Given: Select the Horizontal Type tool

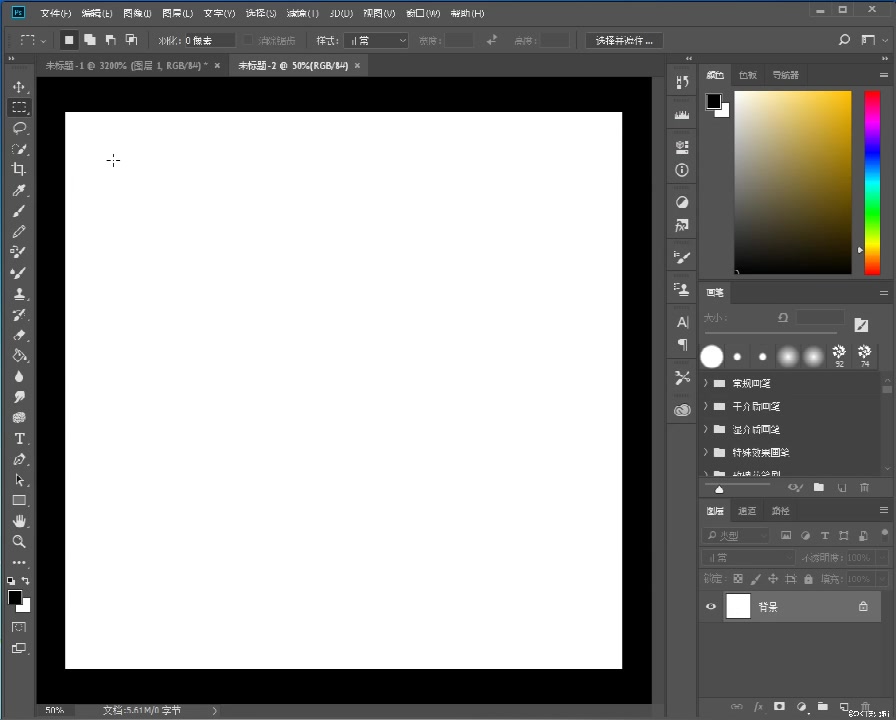Looking at the screenshot, I should point(19,438).
